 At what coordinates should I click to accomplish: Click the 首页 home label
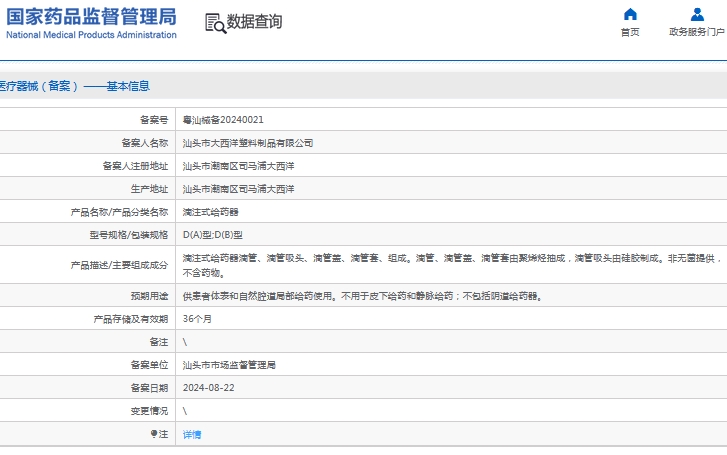pyautogui.click(x=630, y=32)
